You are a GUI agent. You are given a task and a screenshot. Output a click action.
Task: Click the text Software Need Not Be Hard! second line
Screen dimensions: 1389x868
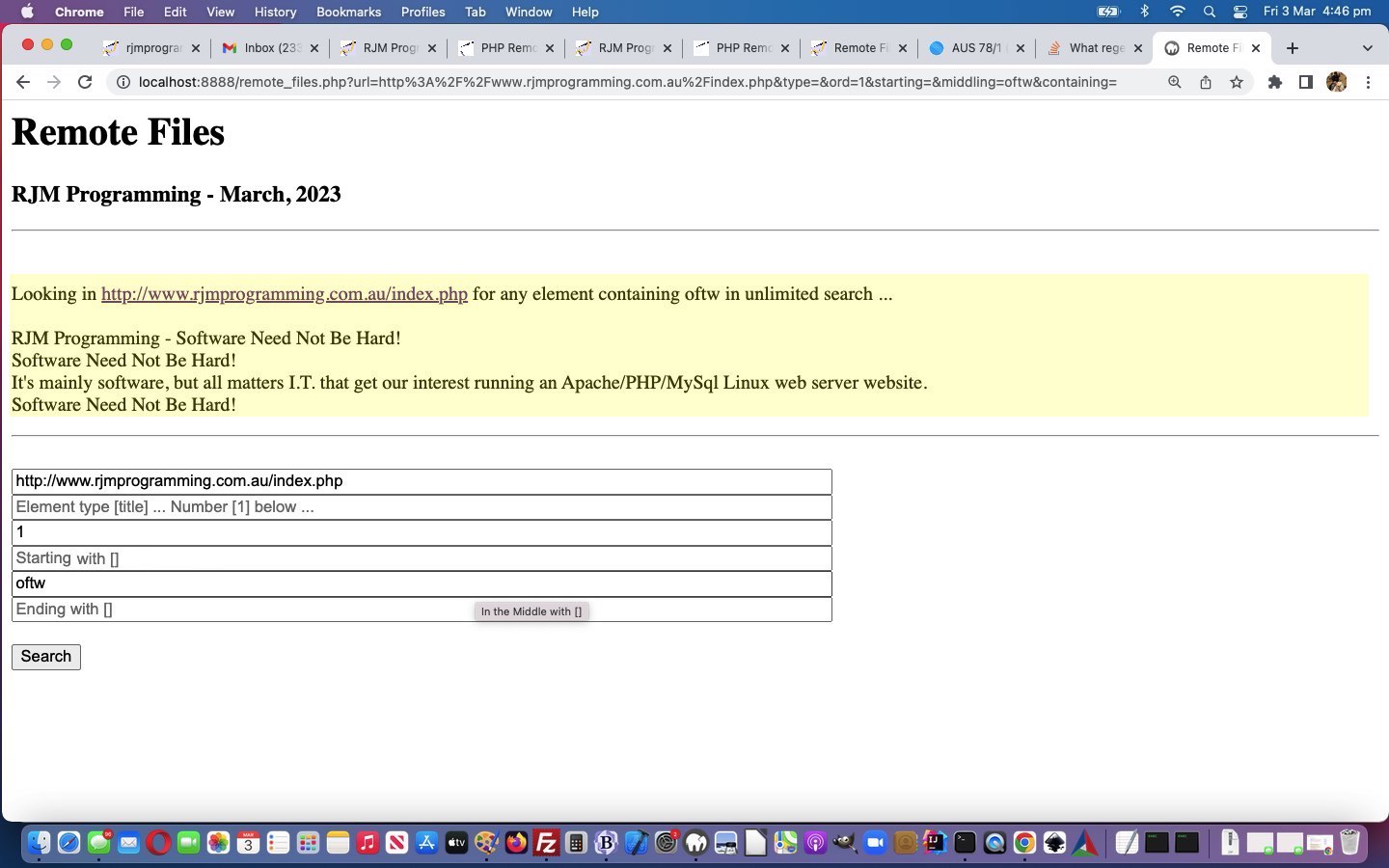click(x=123, y=361)
